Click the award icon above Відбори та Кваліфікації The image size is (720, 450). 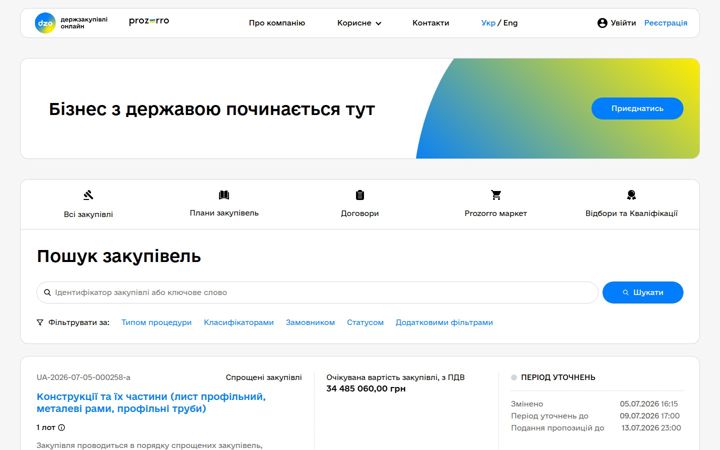pos(631,195)
